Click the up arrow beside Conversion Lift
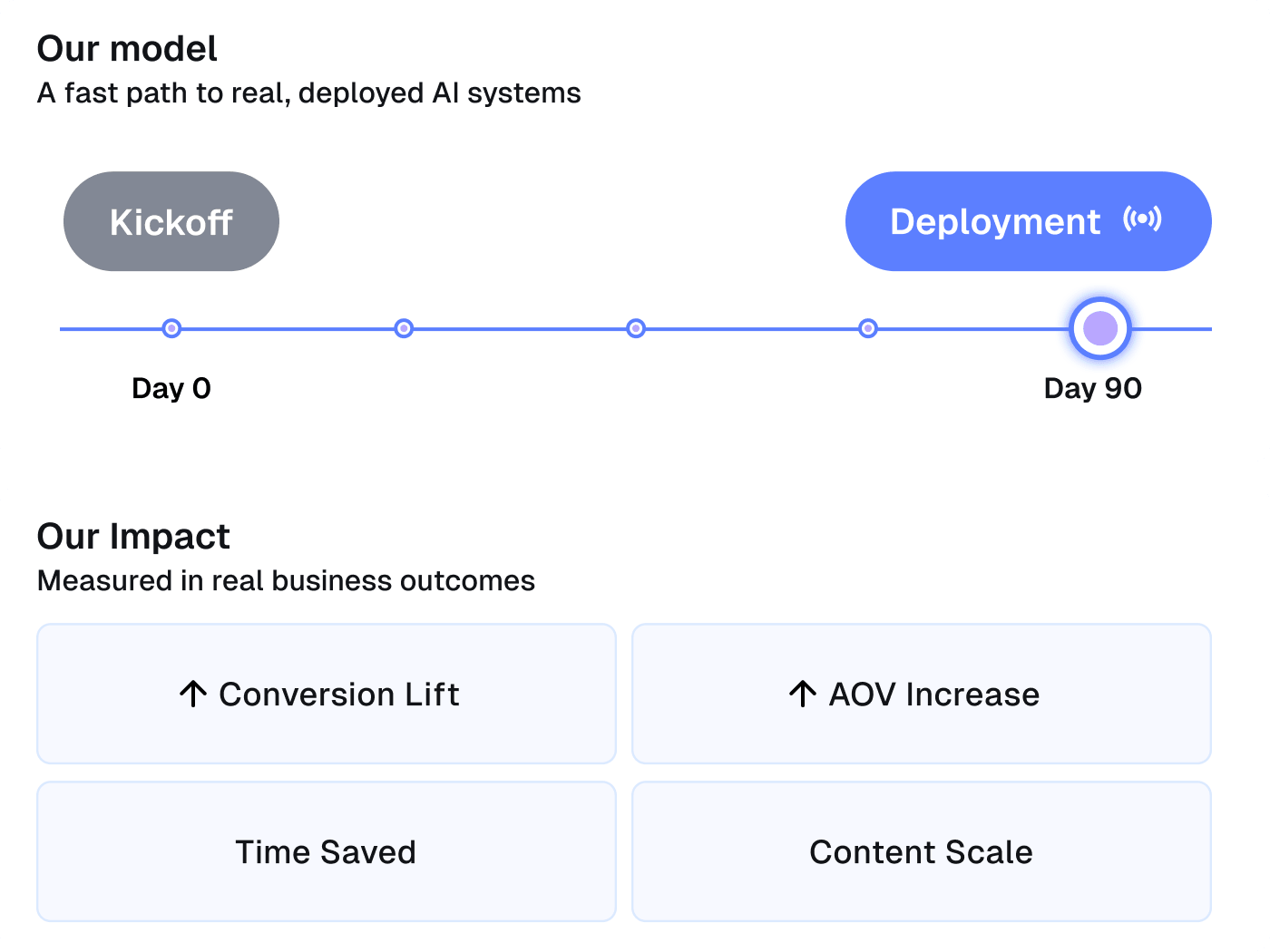This screenshot has height=952, width=1270. 192,694
